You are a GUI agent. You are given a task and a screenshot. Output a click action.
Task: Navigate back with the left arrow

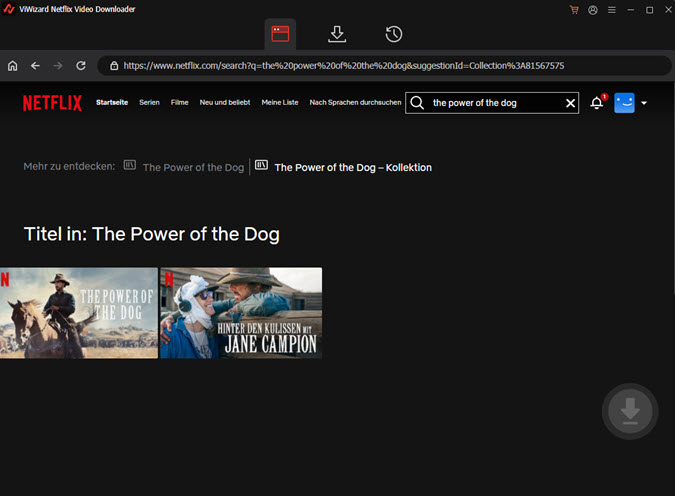(35, 65)
